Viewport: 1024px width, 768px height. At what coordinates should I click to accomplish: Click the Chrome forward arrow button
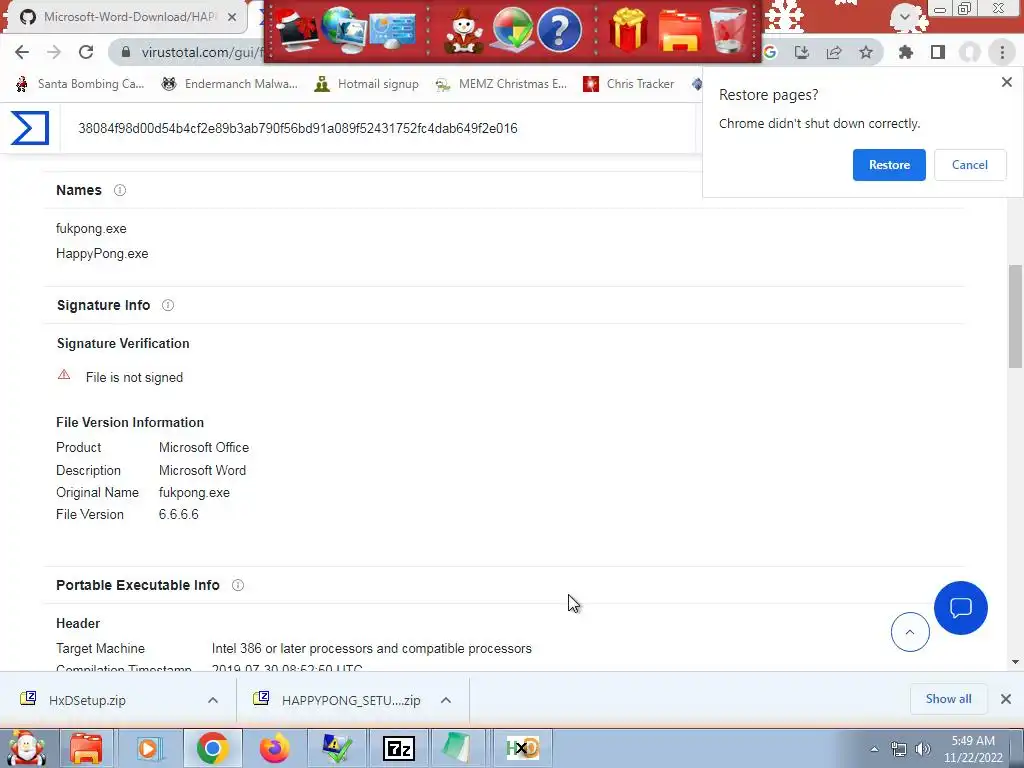point(54,52)
